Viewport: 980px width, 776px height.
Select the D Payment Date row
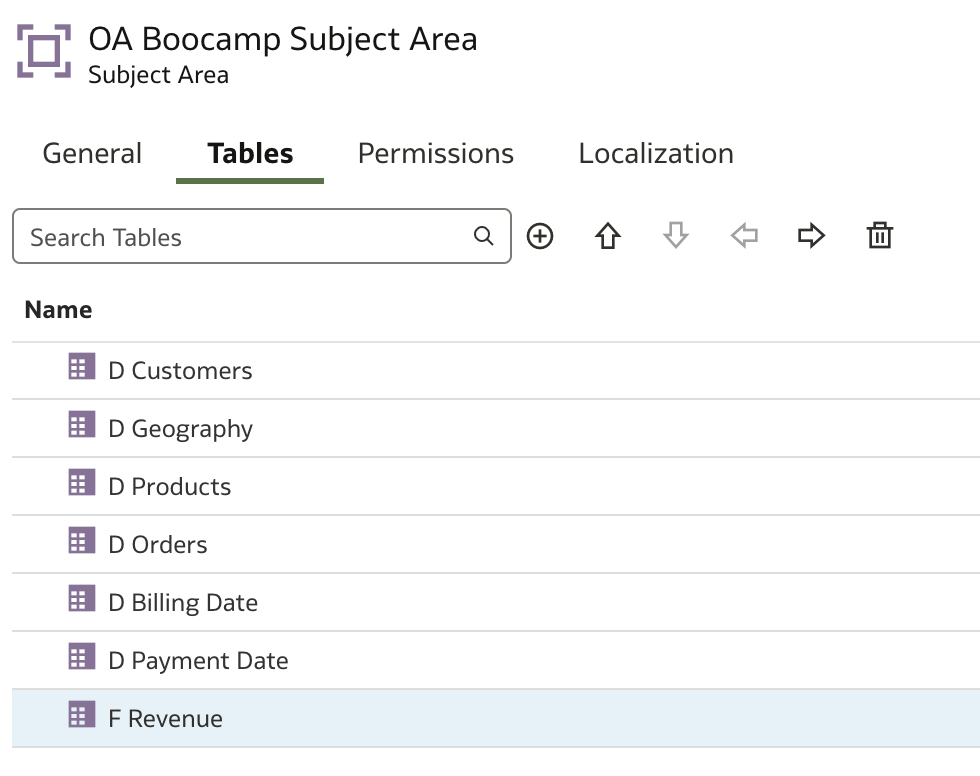pos(496,661)
